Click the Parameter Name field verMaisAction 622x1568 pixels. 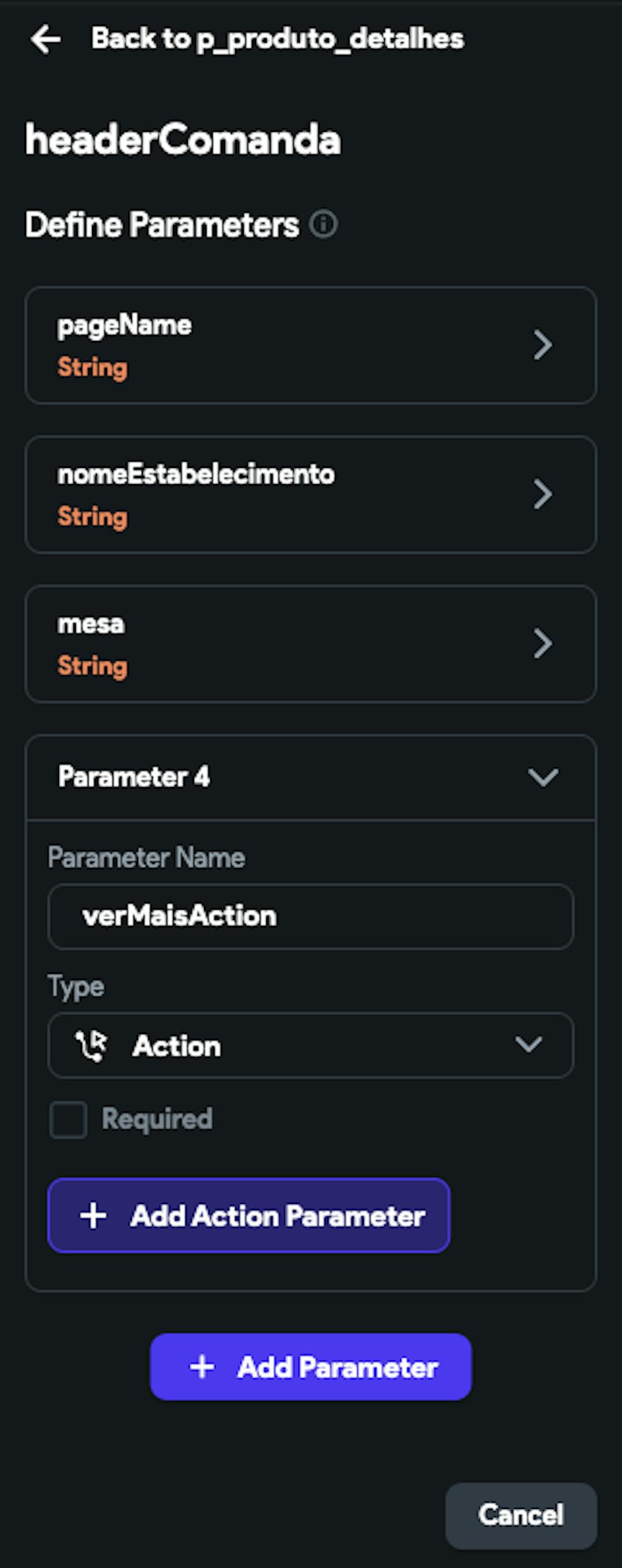pos(310,917)
